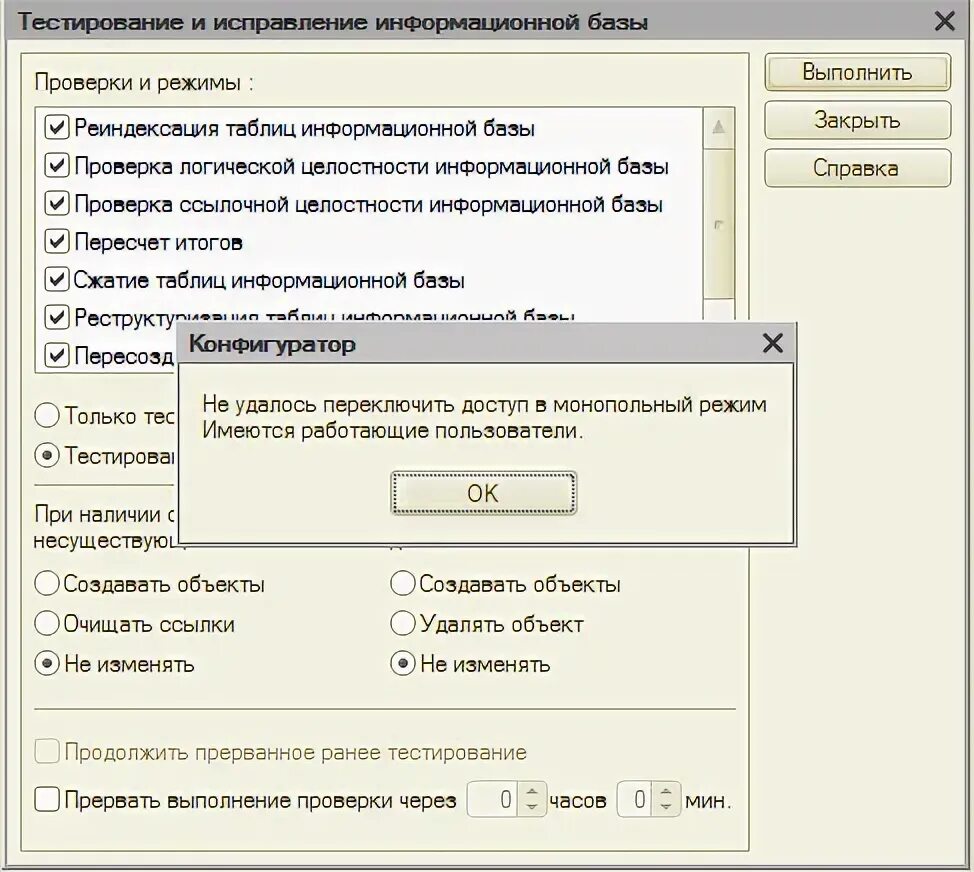Toggle the Пересчет итогов checkbox
Image resolution: width=974 pixels, height=872 pixels.
pos(57,242)
